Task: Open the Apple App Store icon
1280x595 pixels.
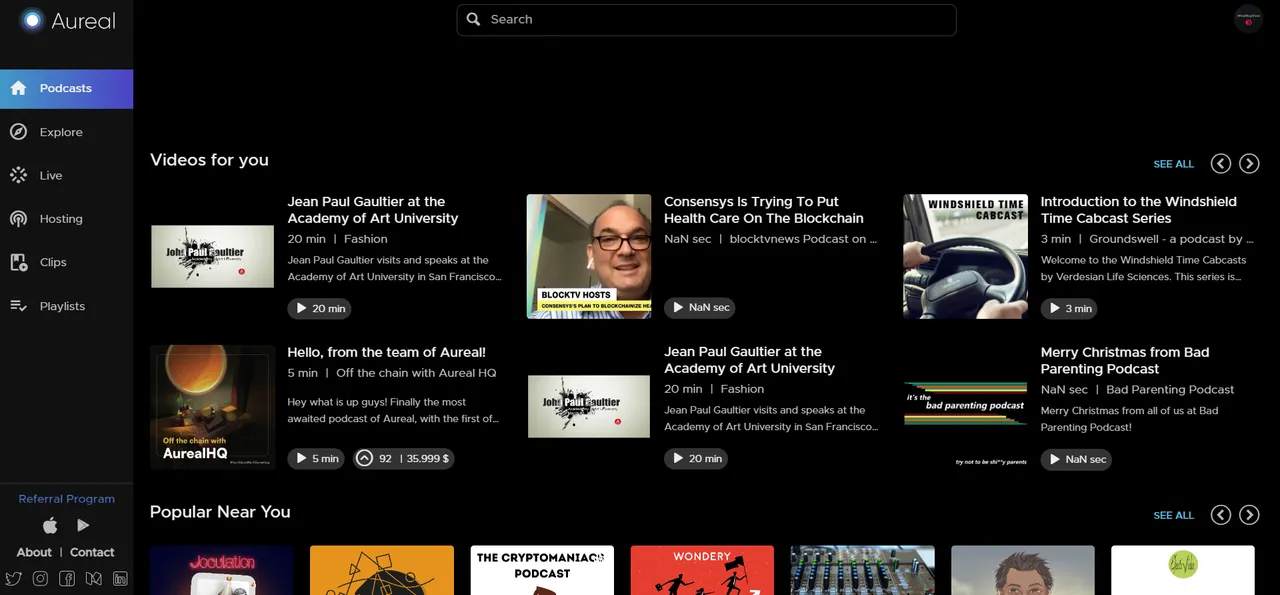Action: [x=50, y=525]
